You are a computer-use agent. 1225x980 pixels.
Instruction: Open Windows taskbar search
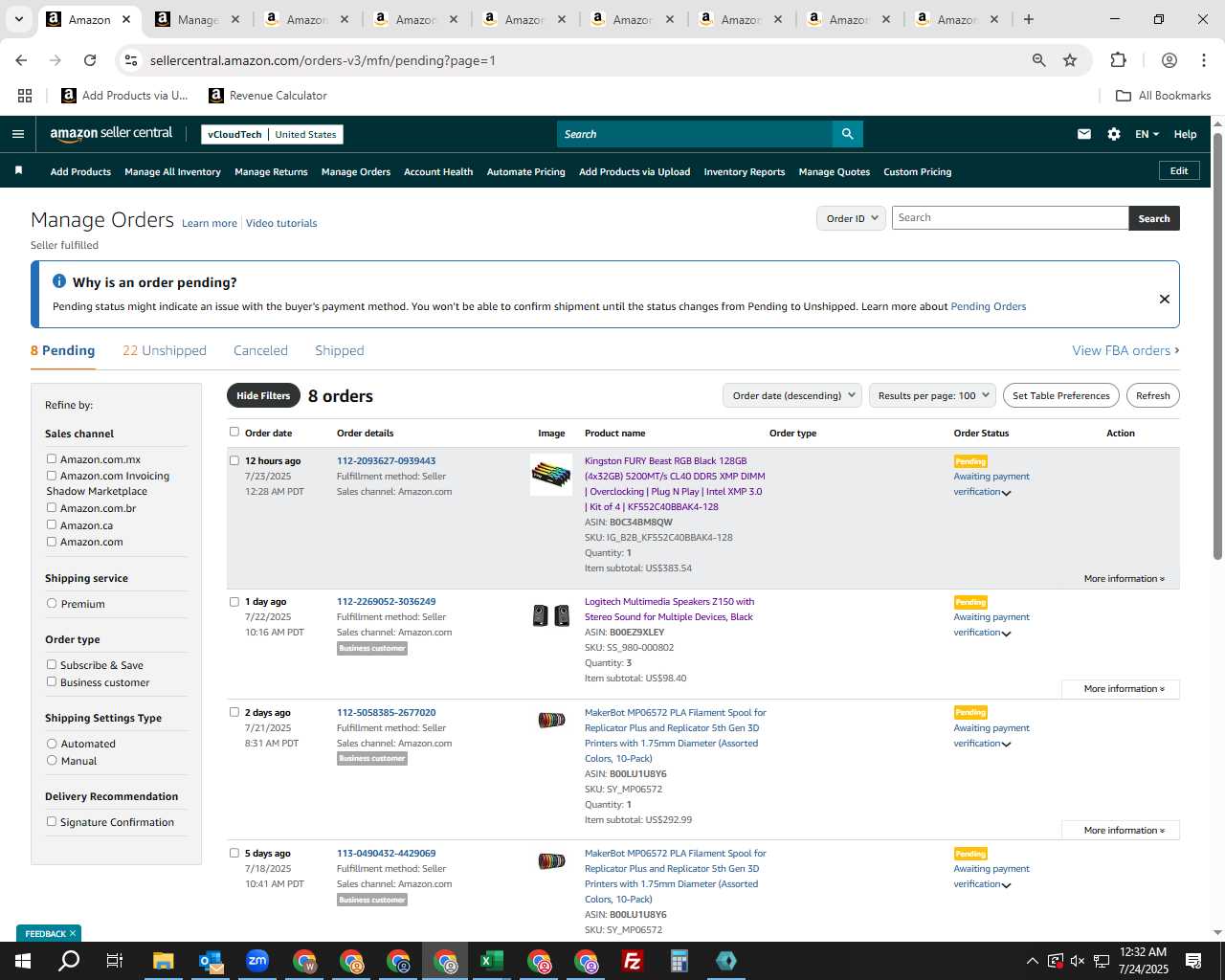pos(69,961)
